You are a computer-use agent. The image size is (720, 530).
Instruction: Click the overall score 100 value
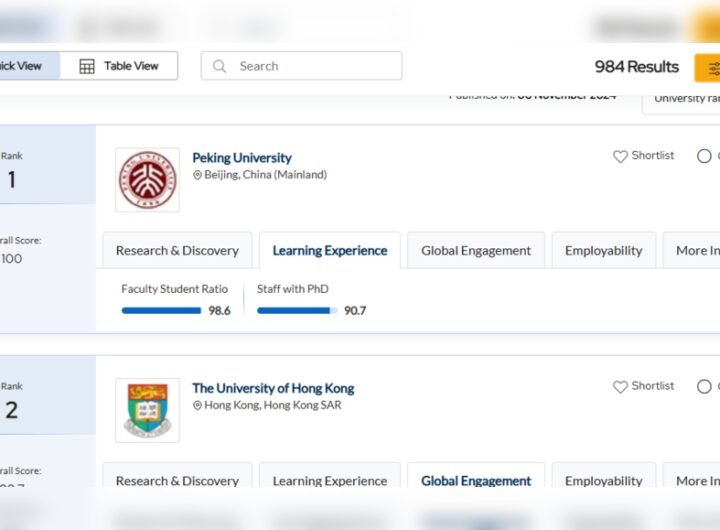click(x=11, y=259)
